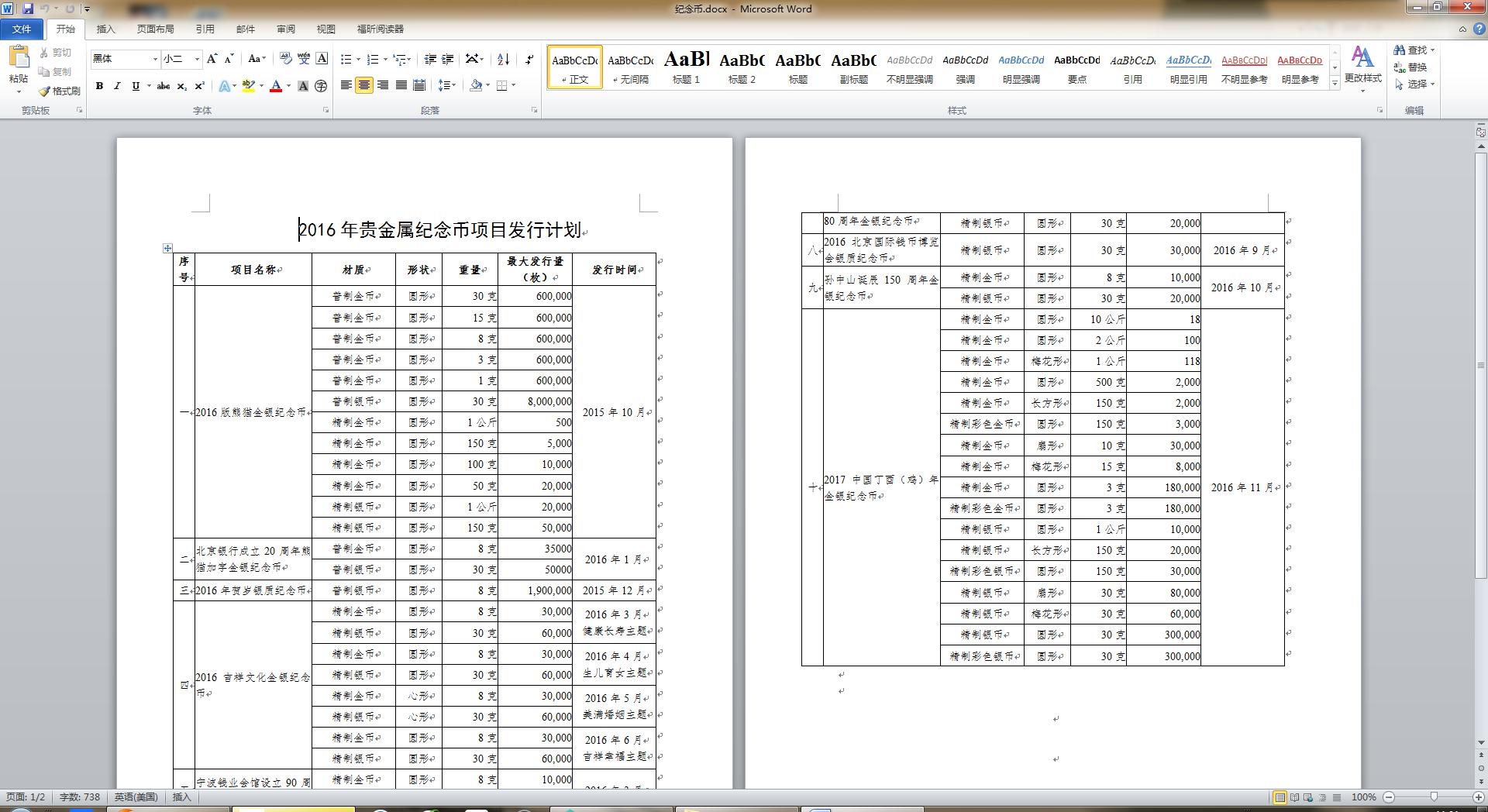
Task: Toggle the Show/Hide paragraph marks icon
Action: tap(529, 59)
